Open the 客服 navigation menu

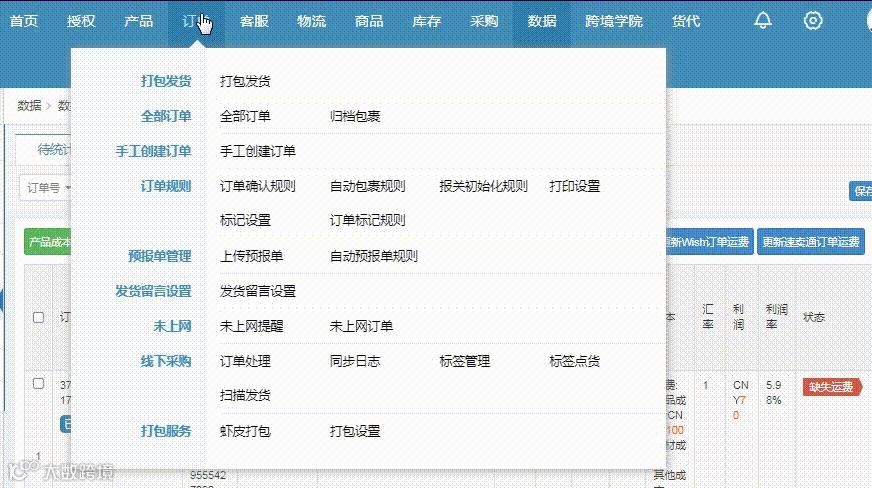click(254, 21)
